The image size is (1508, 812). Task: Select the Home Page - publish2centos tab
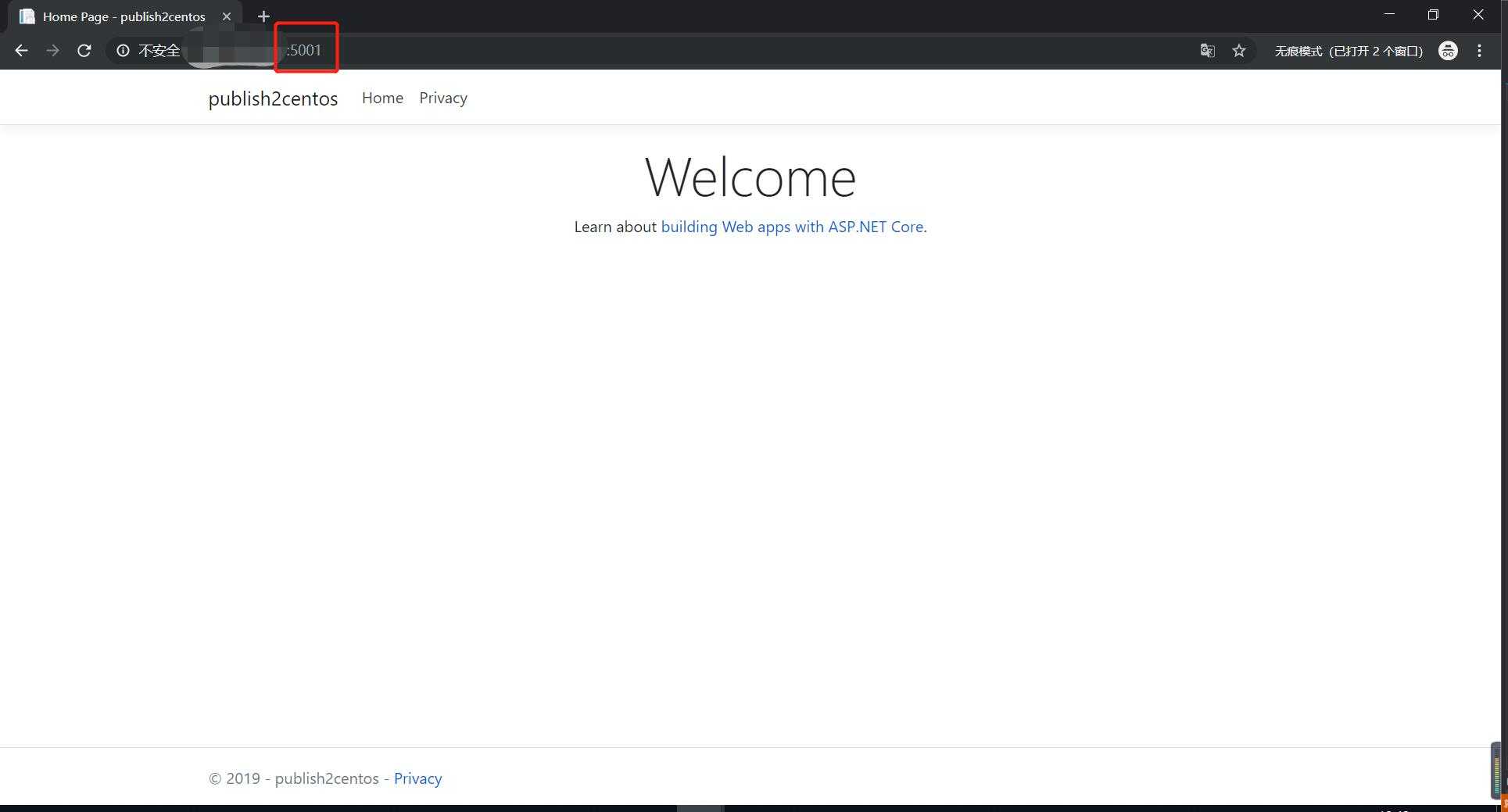coord(124,16)
